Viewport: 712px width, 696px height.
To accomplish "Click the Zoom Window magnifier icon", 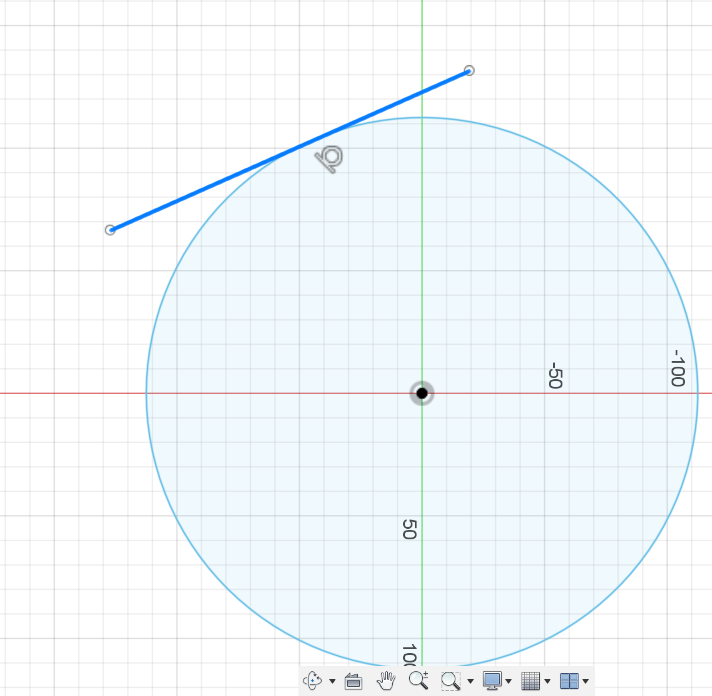I will [450, 681].
